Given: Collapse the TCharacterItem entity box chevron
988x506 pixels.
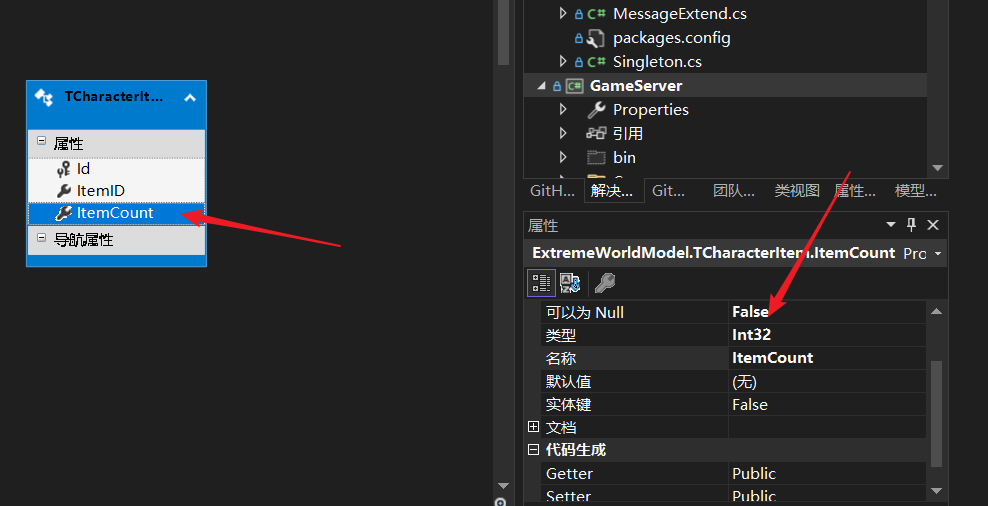Looking at the screenshot, I should 190,97.
